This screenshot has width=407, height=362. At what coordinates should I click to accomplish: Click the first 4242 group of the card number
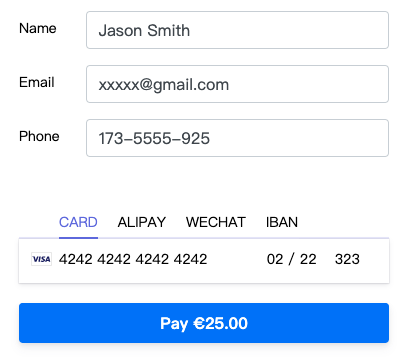(x=76, y=259)
